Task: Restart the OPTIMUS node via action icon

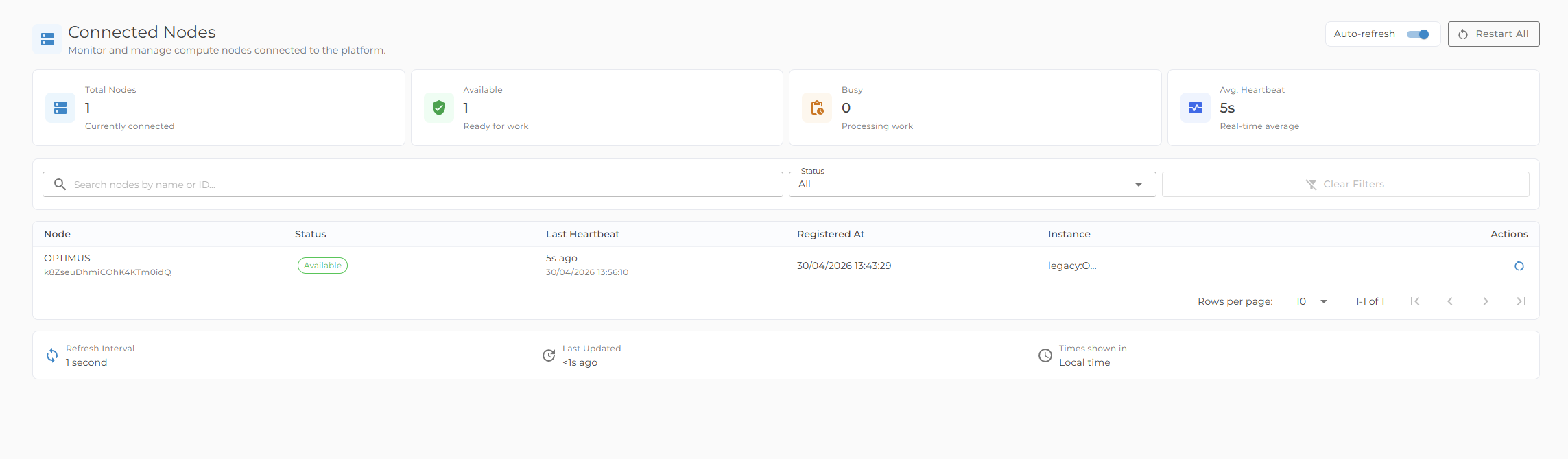Action: click(x=1519, y=266)
